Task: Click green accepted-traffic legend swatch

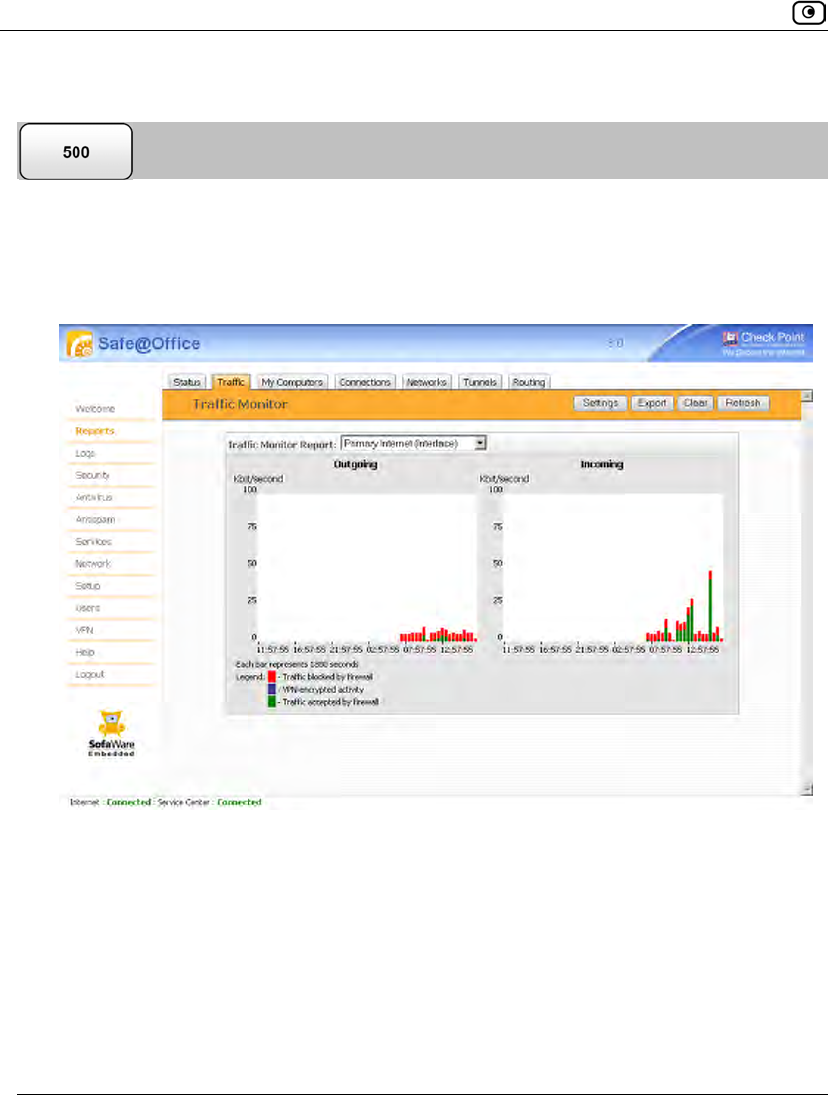Action: (272, 702)
